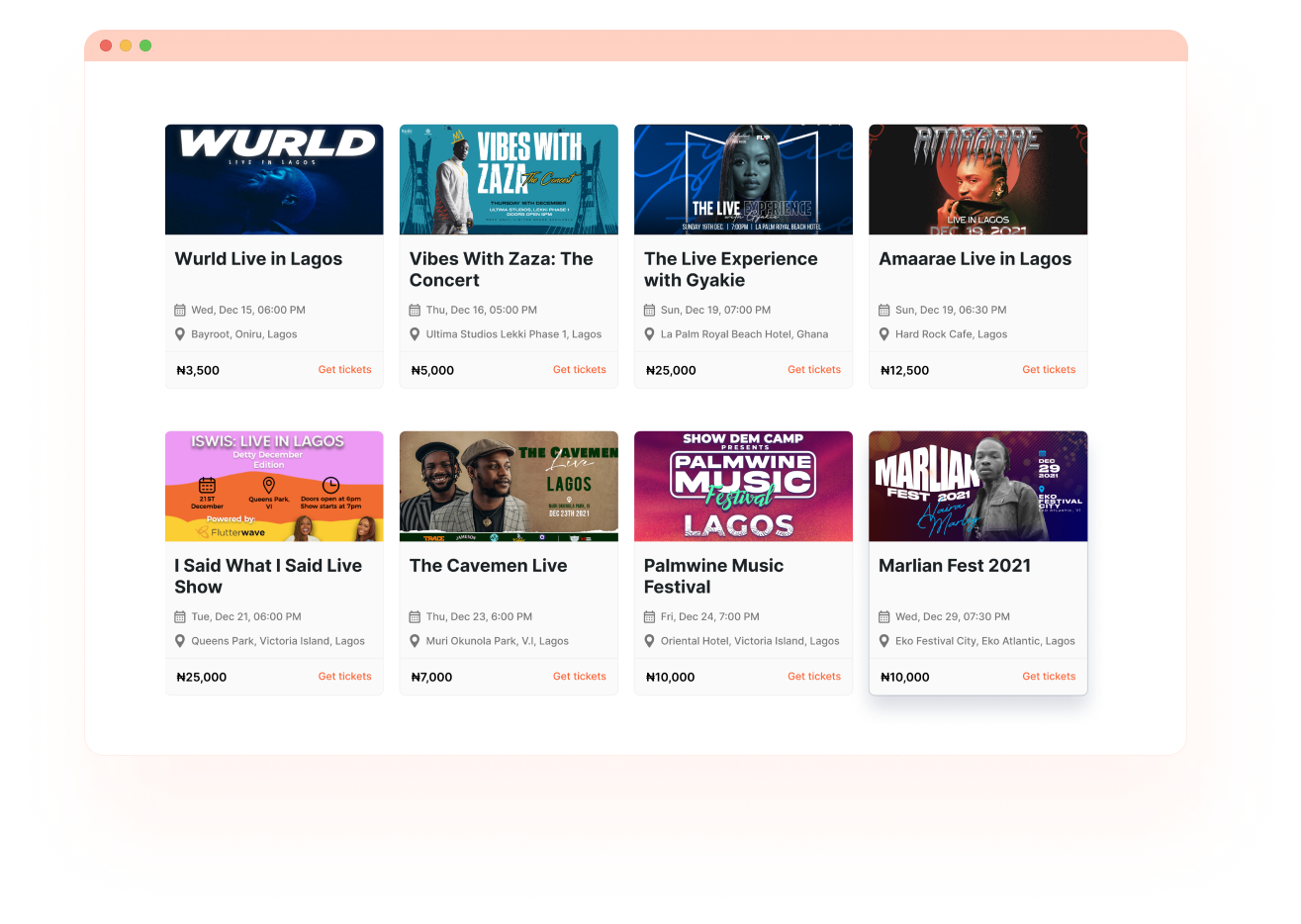This screenshot has height=924, width=1301.
Task: Click the title Marlian Fest 2021
Action: tap(955, 566)
